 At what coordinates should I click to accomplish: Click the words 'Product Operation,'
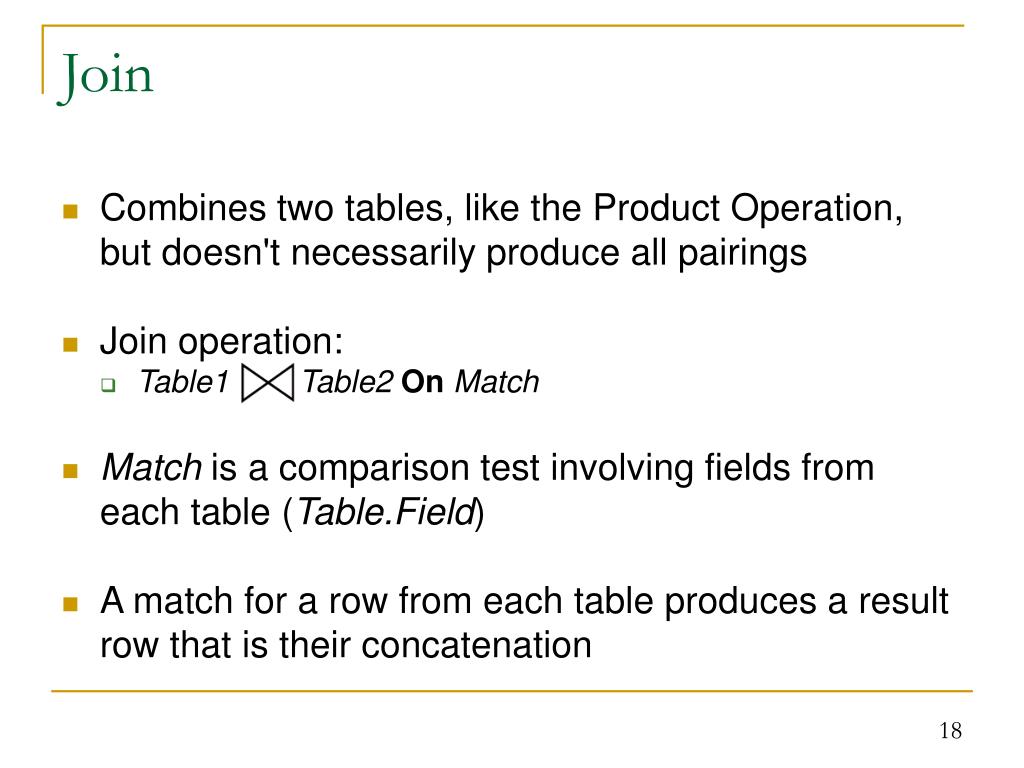pos(748,209)
